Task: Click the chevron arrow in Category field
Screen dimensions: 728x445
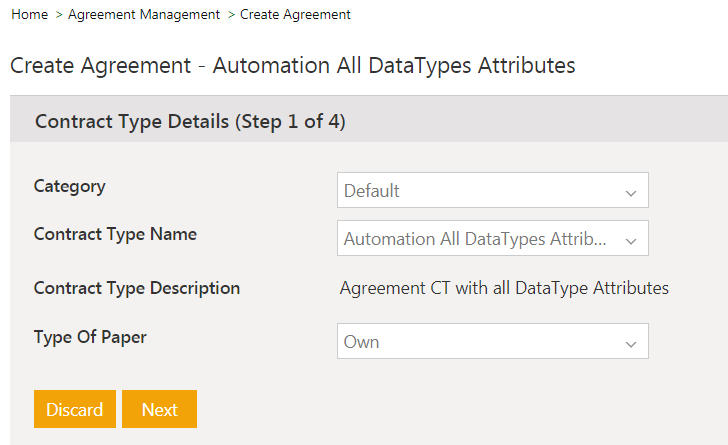Action: pos(630,192)
